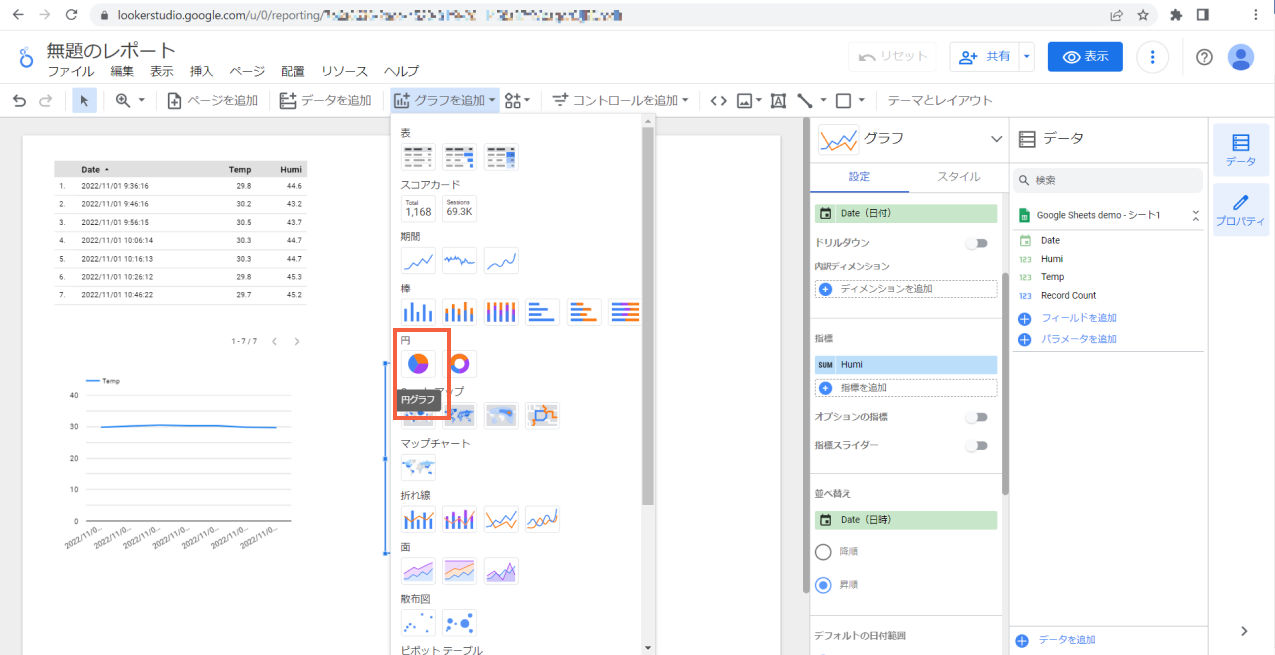This screenshot has width=1275, height=655.
Task: Select the pie chart icon
Action: pyautogui.click(x=418, y=363)
